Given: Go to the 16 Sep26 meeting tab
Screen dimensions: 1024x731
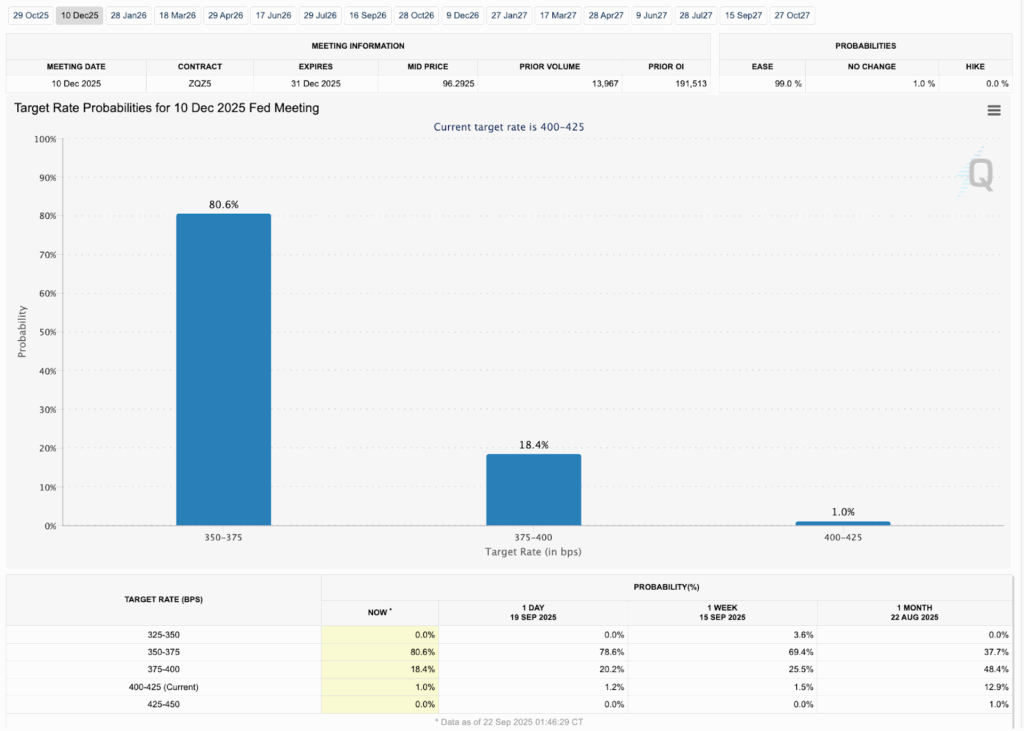Looking at the screenshot, I should click(x=368, y=16).
